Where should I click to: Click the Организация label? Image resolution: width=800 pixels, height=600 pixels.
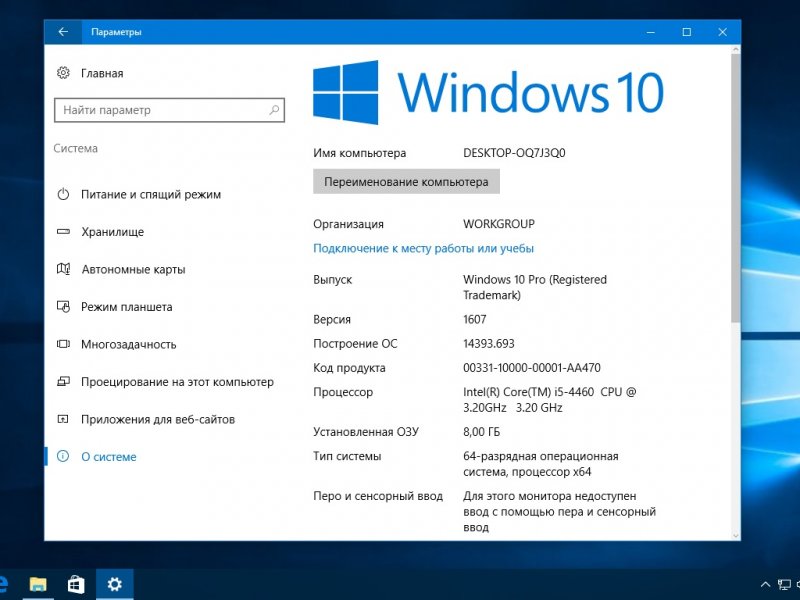348,224
